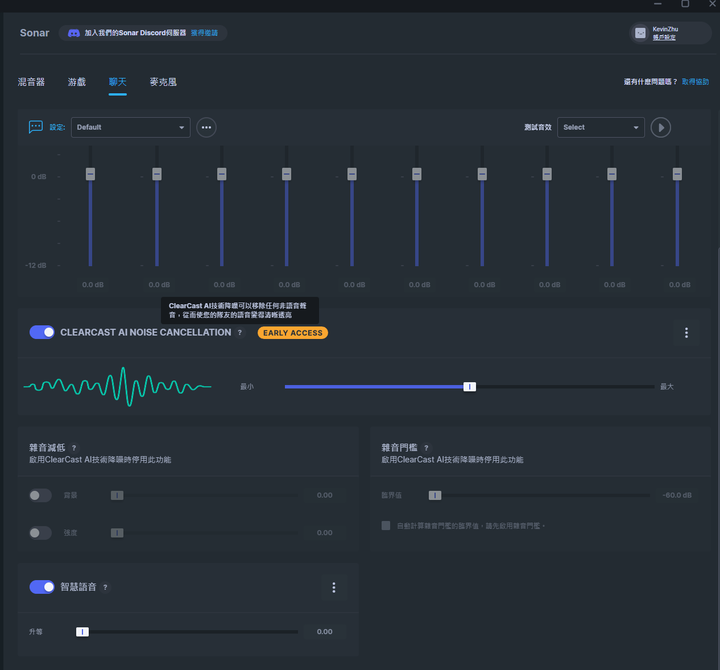Click the 獲得邀請 Discord invite link

[204, 33]
